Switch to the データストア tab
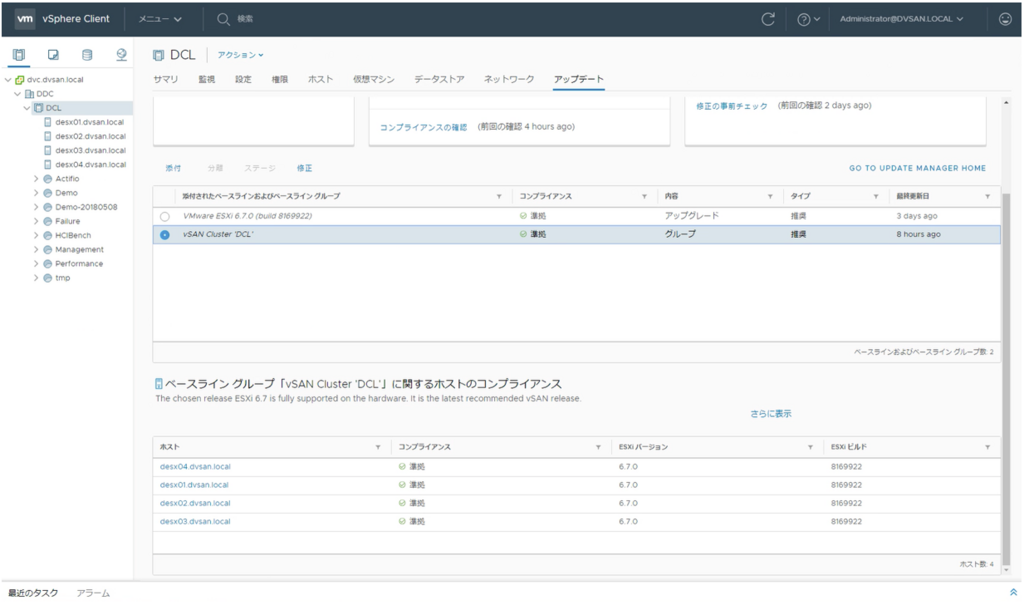The height and width of the screenshot is (605, 1024). coord(439,79)
